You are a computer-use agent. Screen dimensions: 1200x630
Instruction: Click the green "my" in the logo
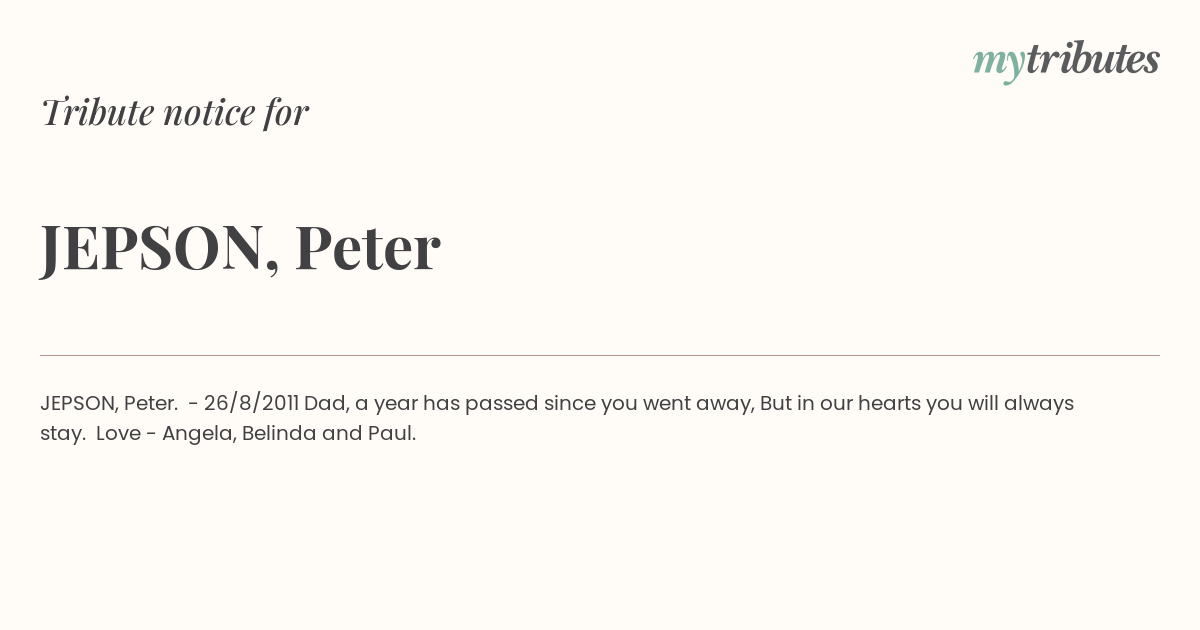tap(999, 64)
